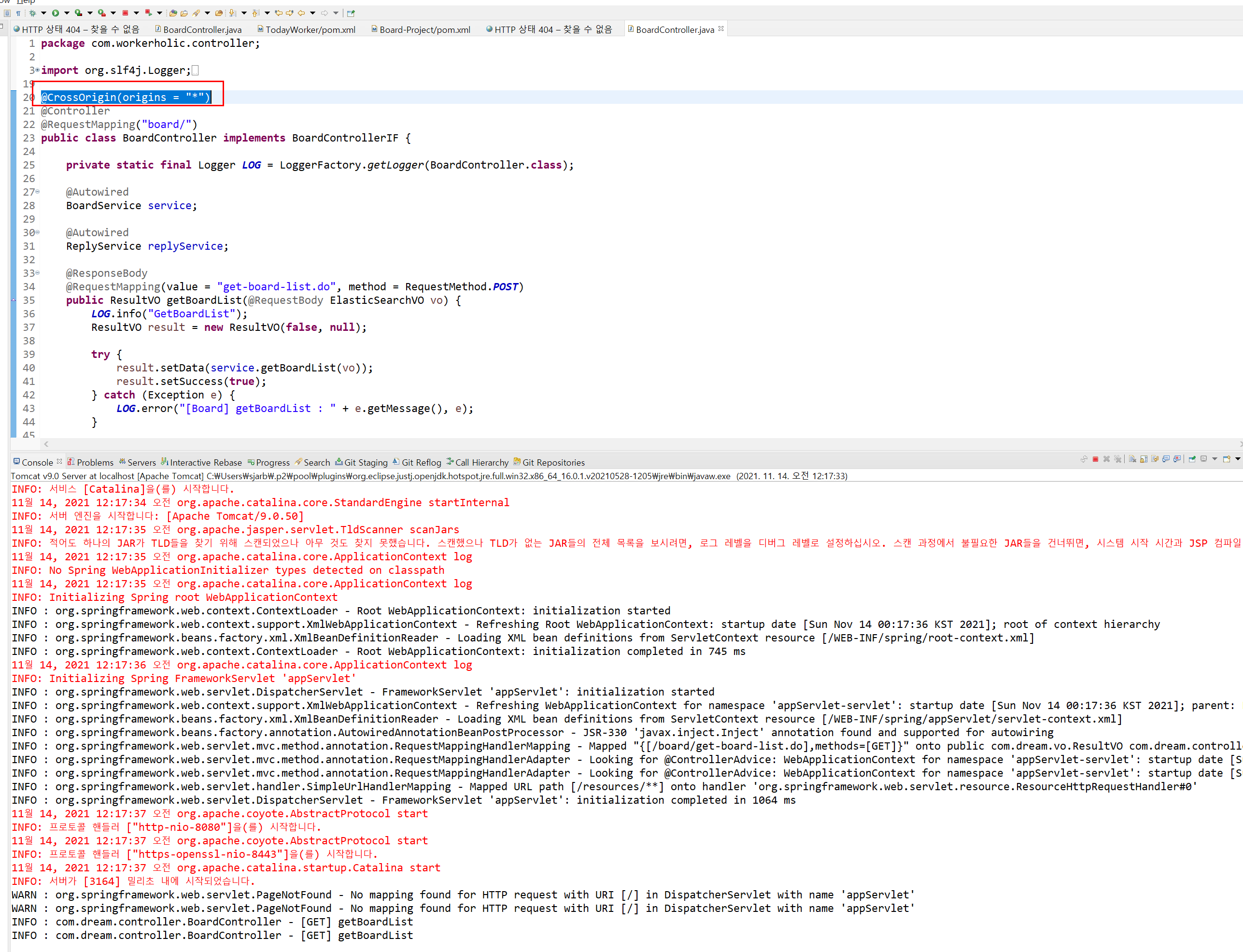
Task: Toggle Pin Console
Action: [1192, 459]
